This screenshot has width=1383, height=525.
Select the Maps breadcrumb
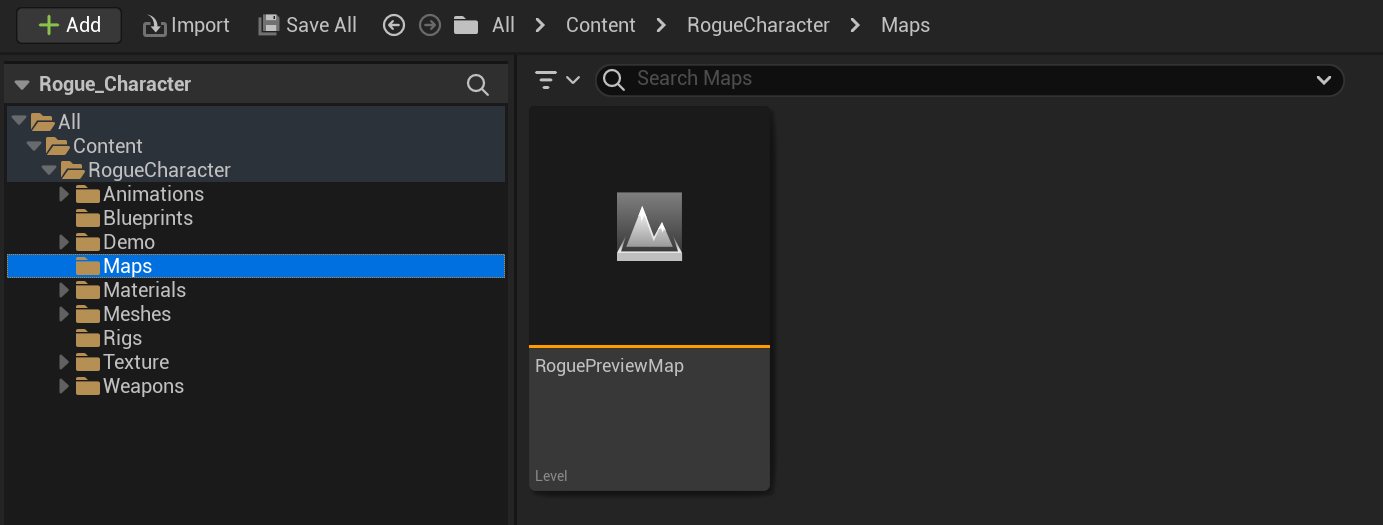pyautogui.click(x=905, y=25)
